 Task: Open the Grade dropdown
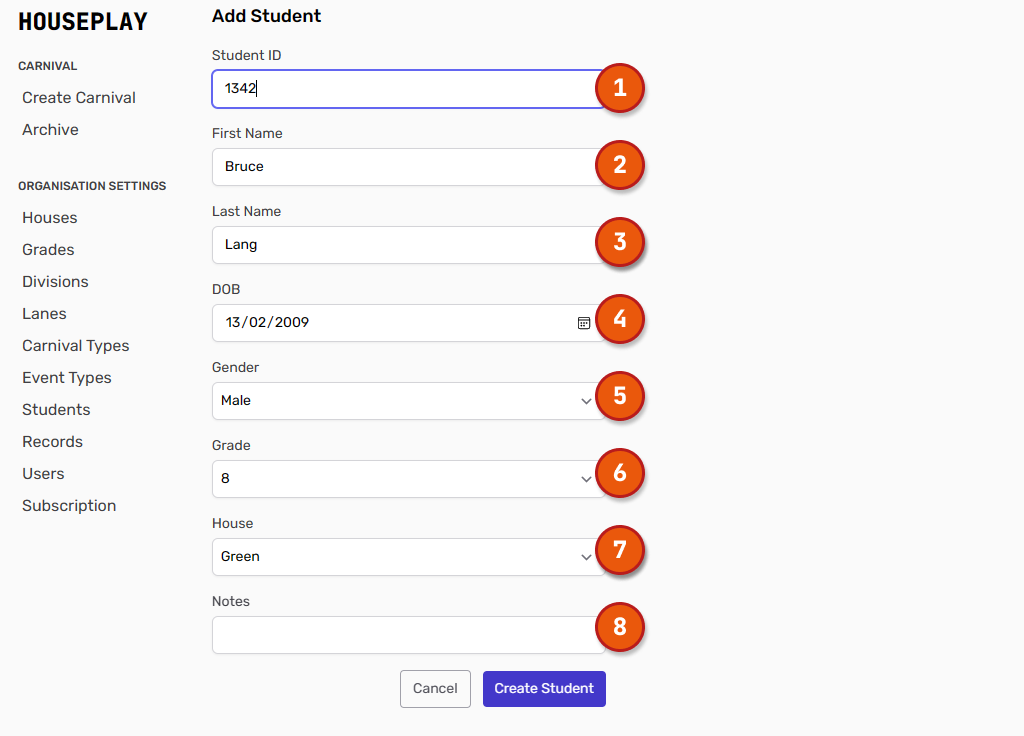405,479
